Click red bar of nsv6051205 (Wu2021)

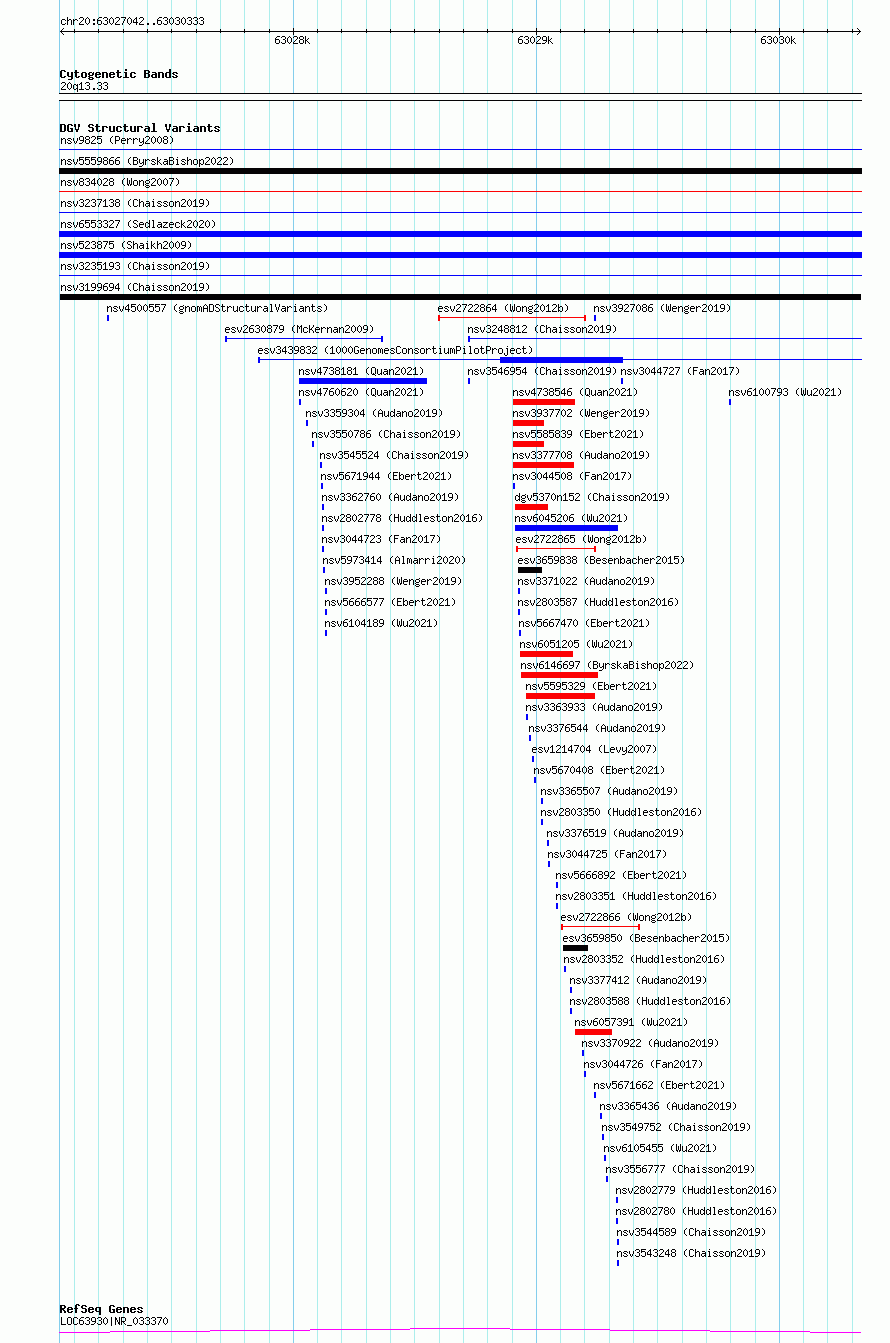tap(547, 654)
